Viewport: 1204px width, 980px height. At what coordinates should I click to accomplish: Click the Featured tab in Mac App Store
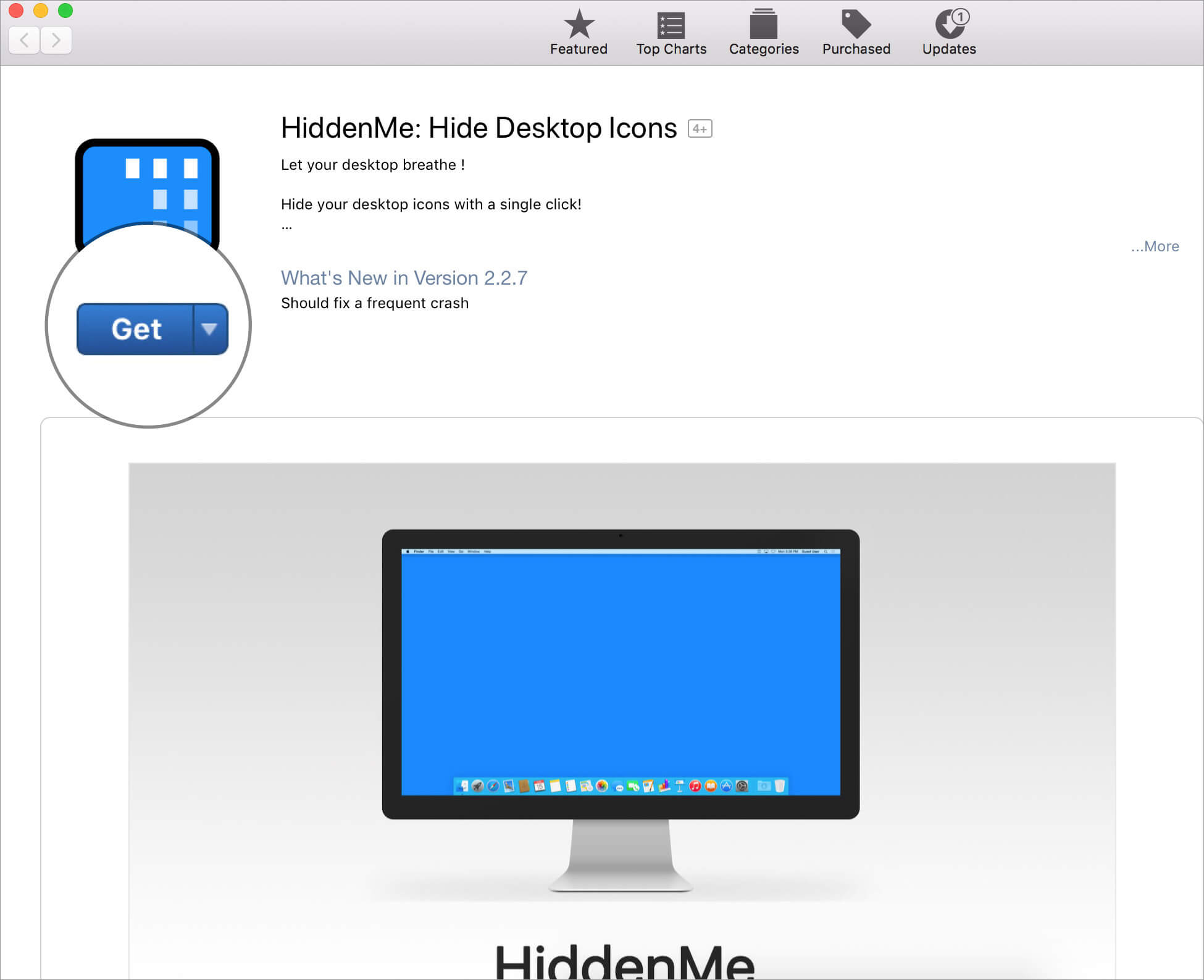pyautogui.click(x=579, y=33)
